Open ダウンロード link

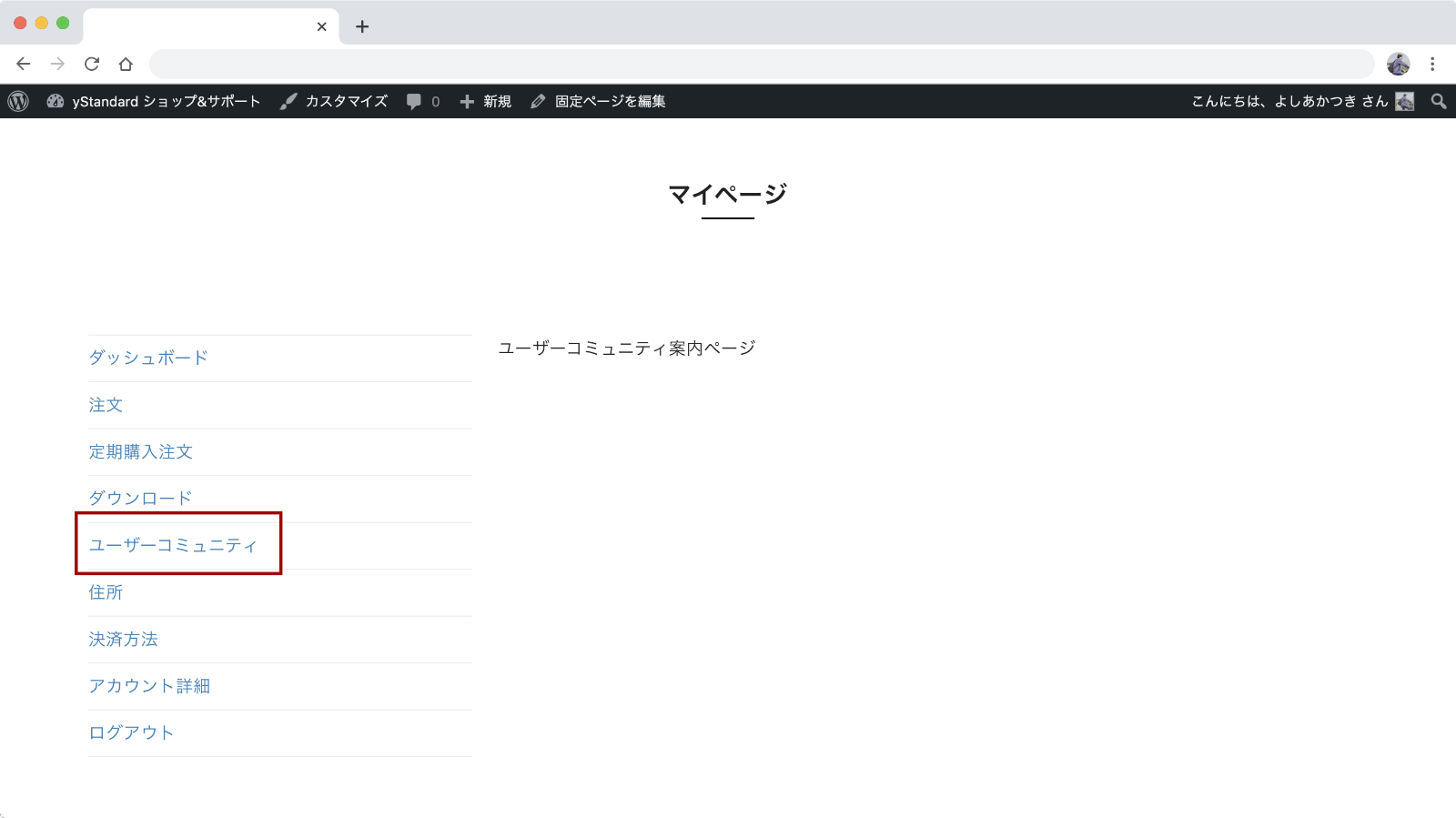141,498
